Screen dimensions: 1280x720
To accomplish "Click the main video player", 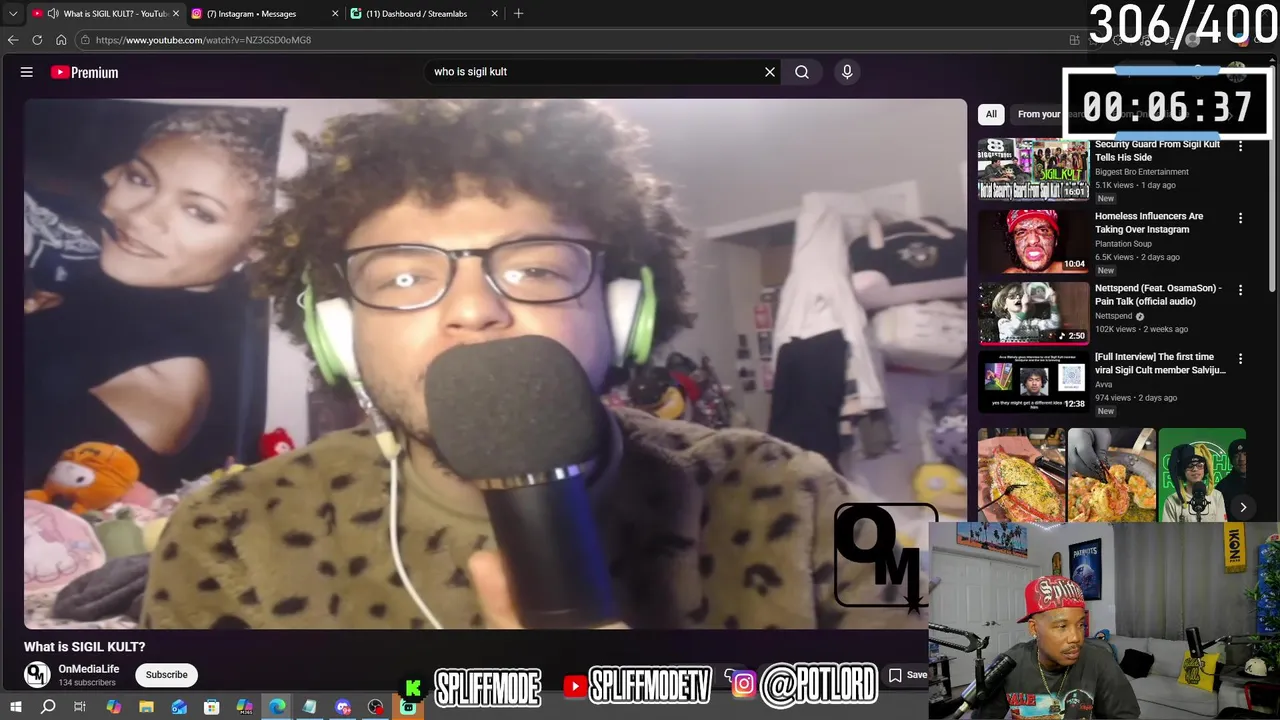I will [x=495, y=363].
